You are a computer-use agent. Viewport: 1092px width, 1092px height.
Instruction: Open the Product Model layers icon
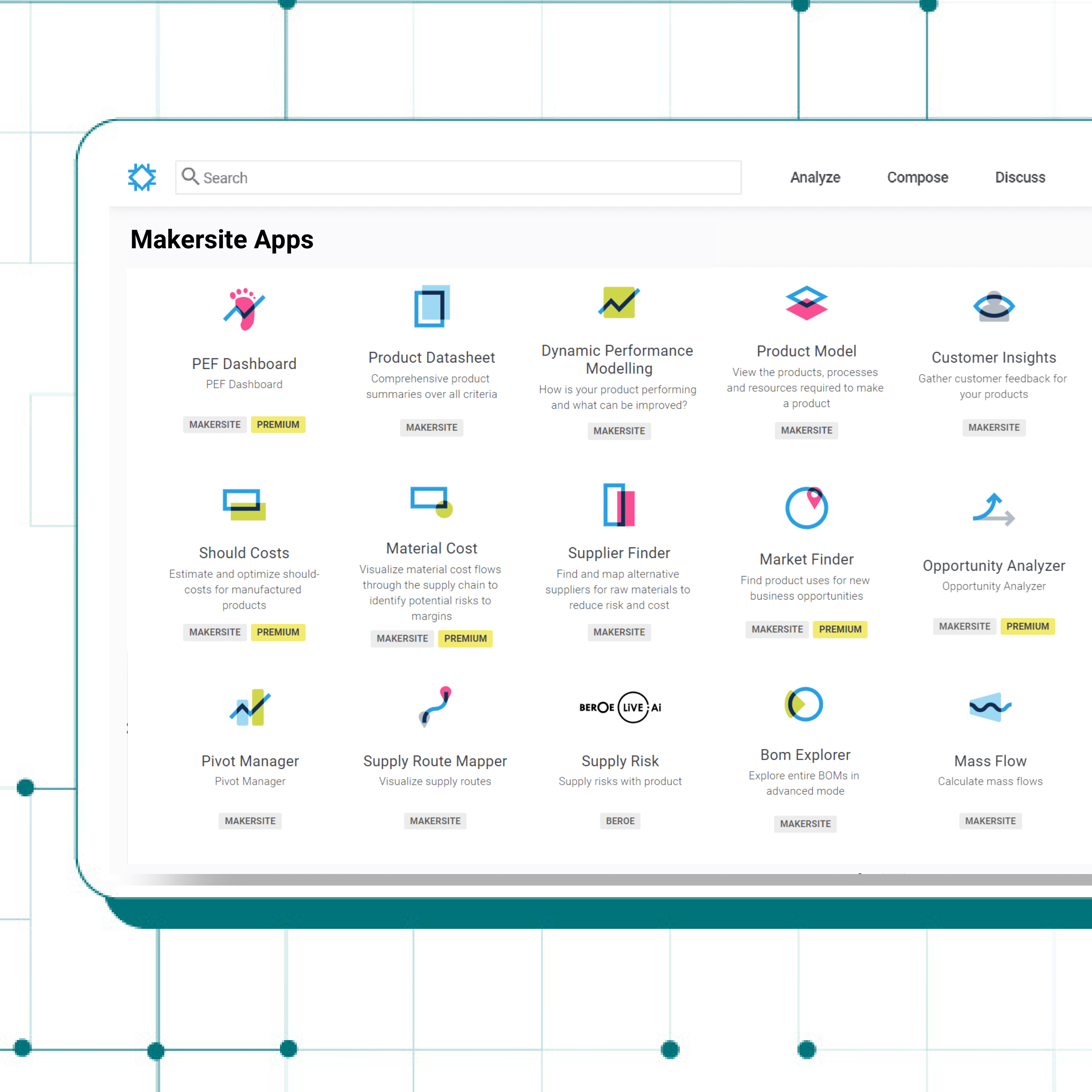point(806,303)
